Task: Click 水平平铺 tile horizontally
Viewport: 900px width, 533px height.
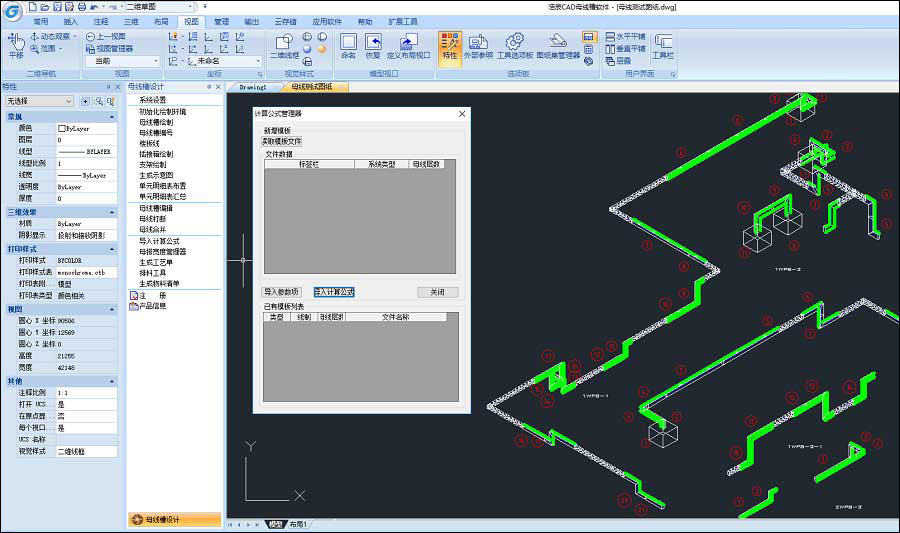Action: point(626,36)
